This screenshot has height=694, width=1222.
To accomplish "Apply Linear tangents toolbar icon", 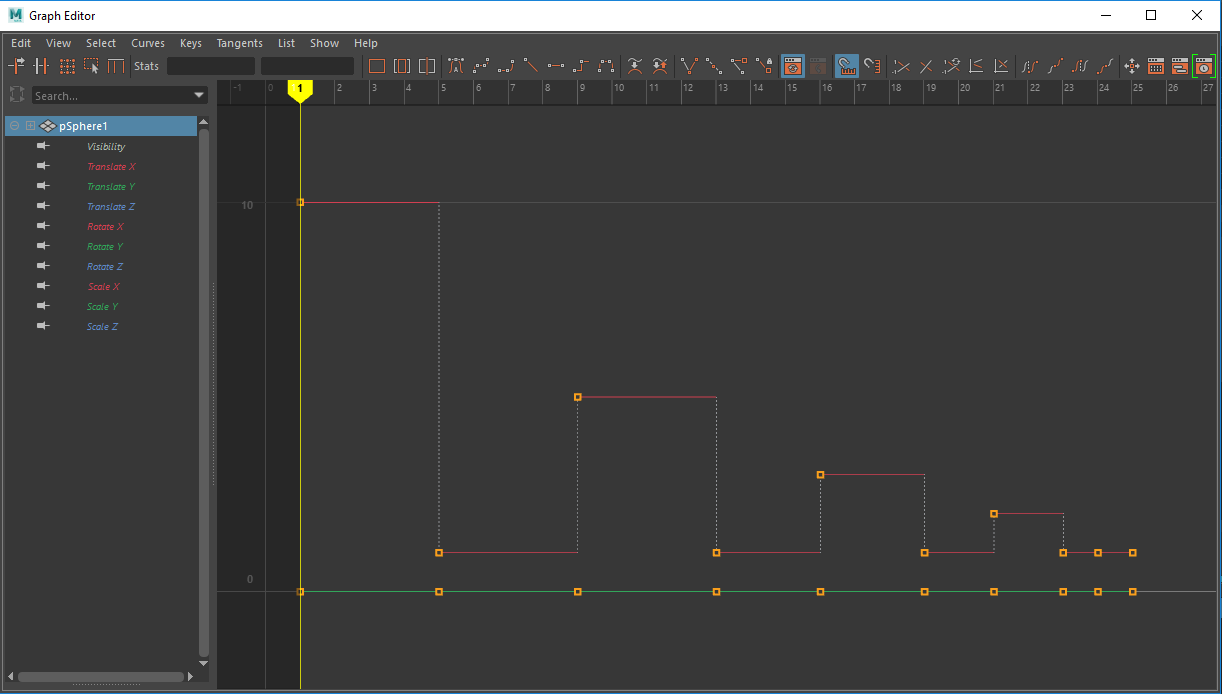I will tap(531, 67).
